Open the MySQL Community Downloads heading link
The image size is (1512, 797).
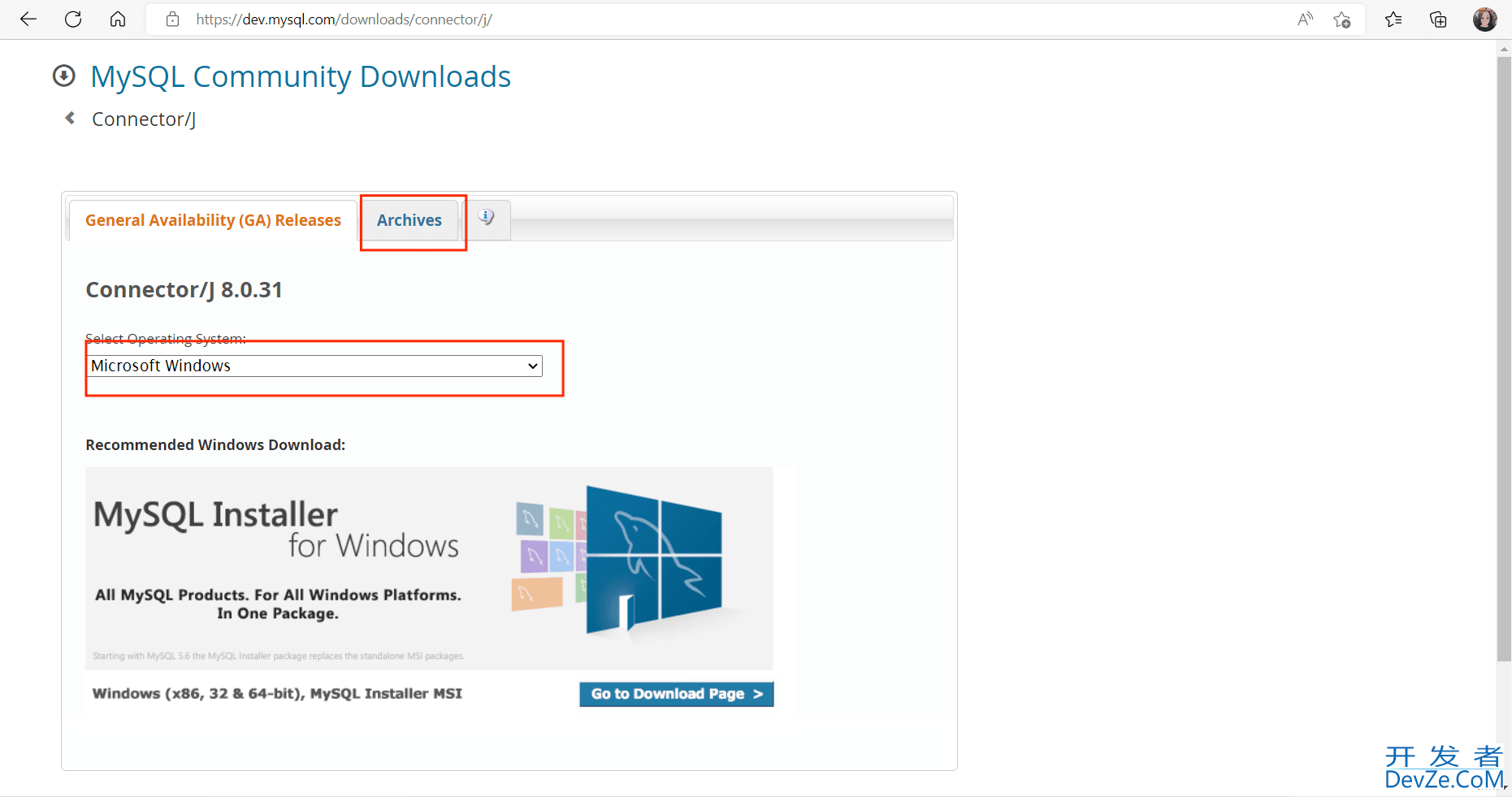pyautogui.click(x=301, y=76)
